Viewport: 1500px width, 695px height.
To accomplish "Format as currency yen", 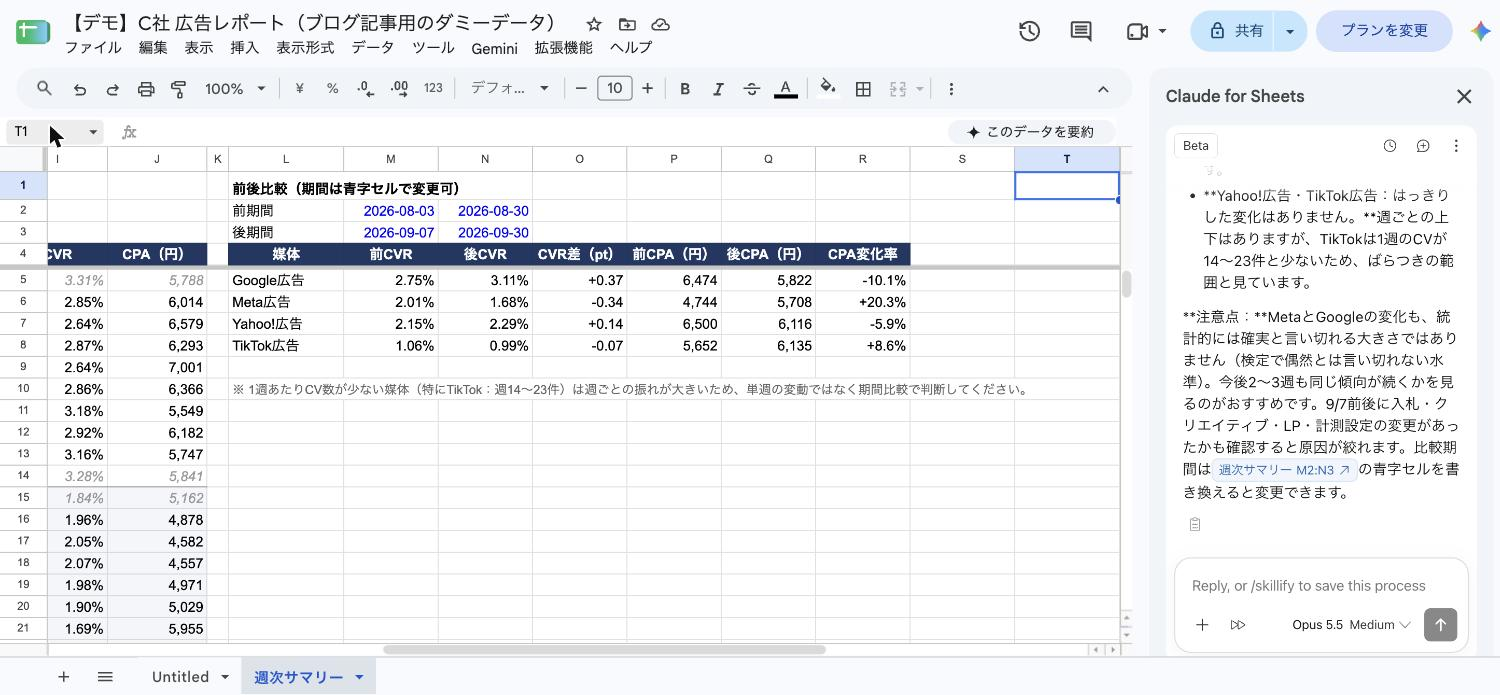I will 299,89.
